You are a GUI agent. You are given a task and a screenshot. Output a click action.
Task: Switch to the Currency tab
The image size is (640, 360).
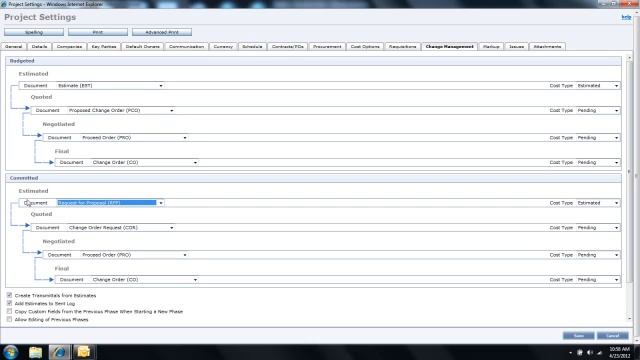223,47
